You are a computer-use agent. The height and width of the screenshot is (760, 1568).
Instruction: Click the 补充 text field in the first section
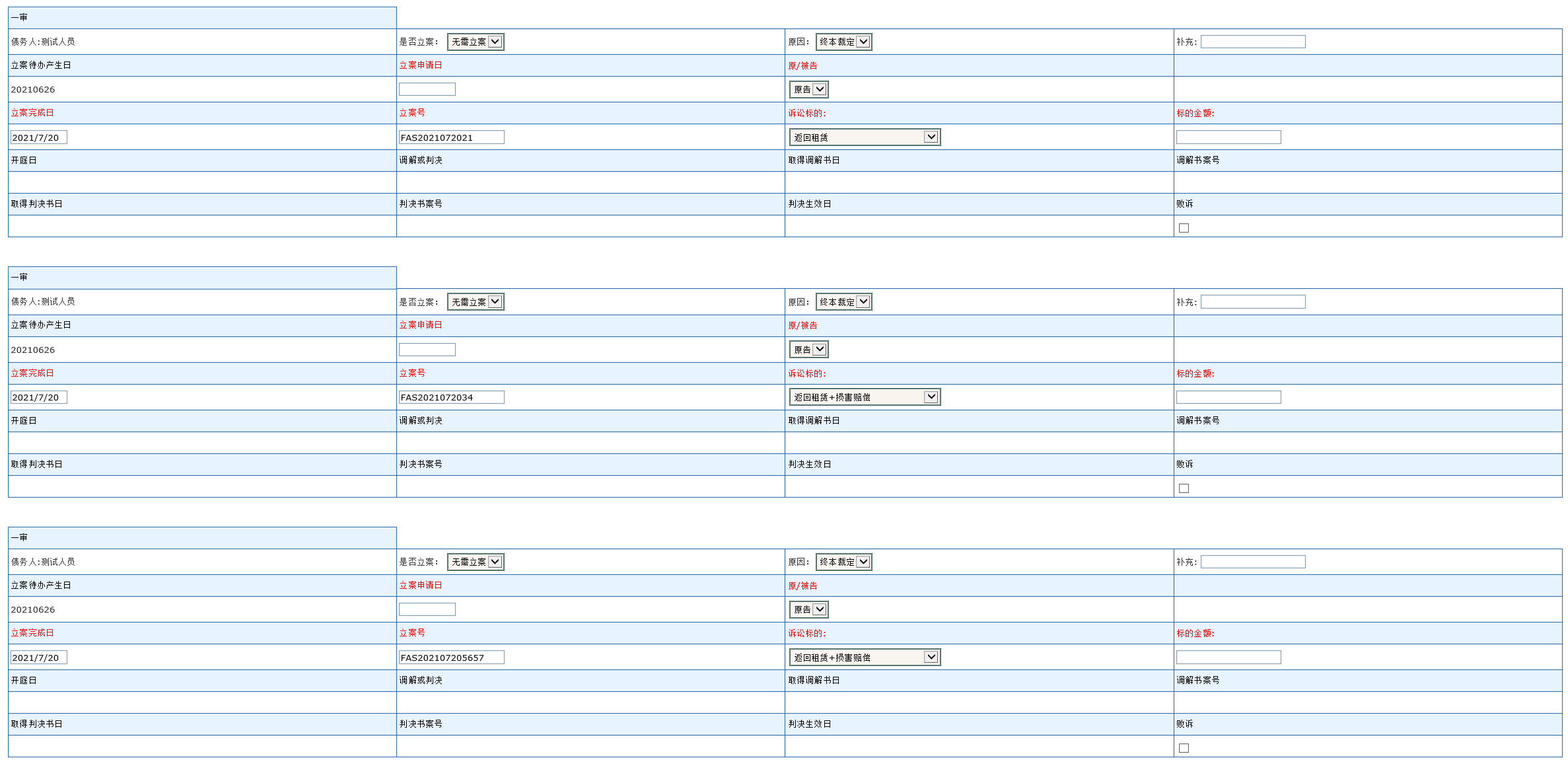pyautogui.click(x=1252, y=42)
